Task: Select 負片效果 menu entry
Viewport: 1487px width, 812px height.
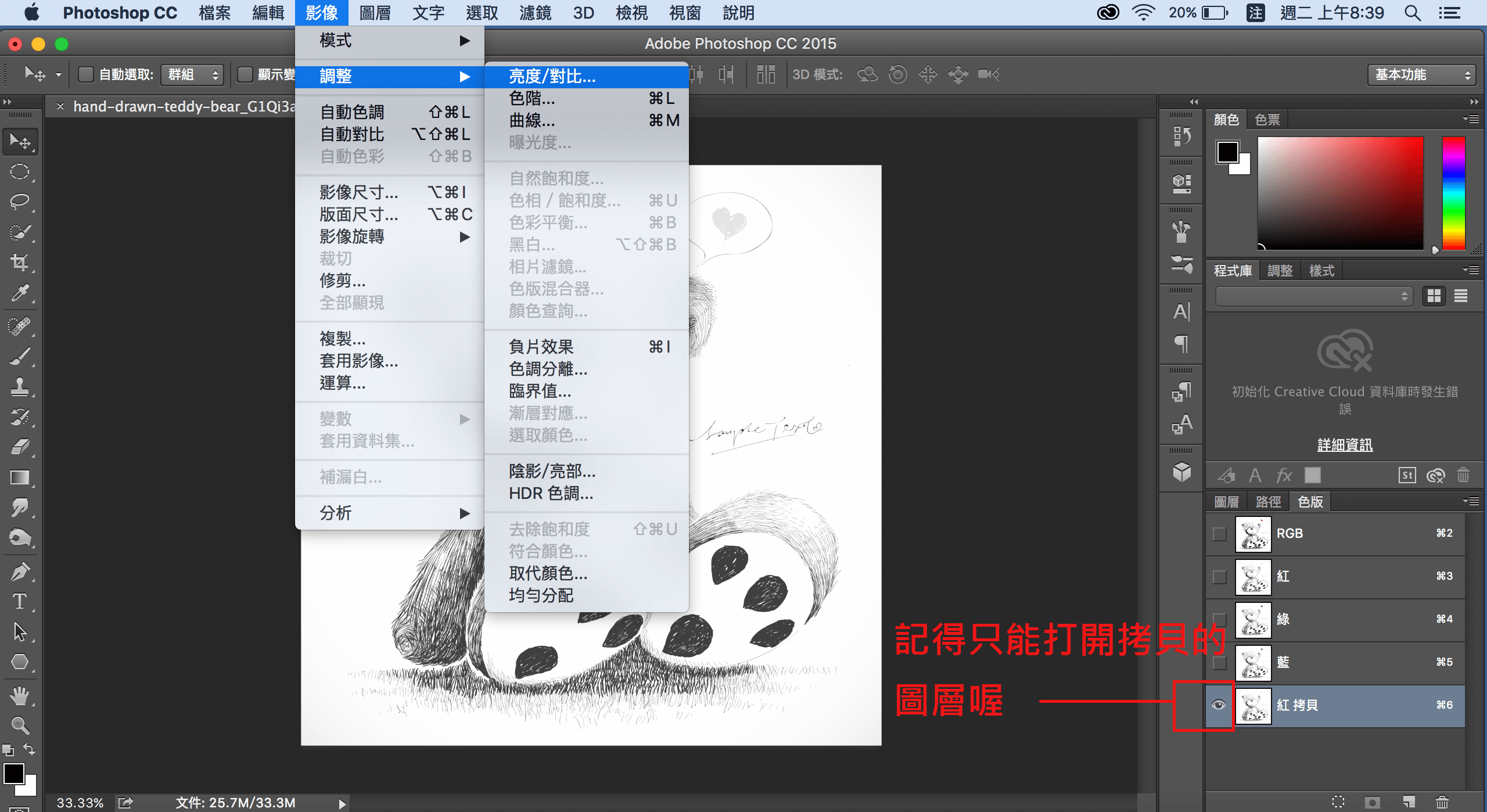Action: [541, 347]
